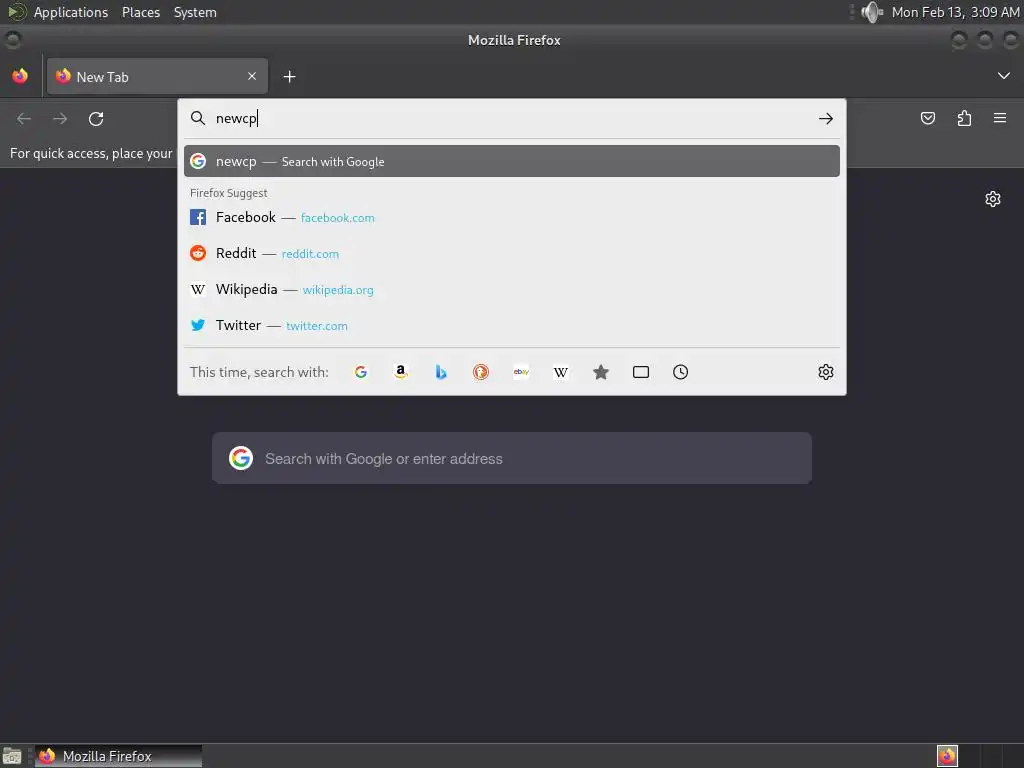
Task: Select the Reddit suggestion row
Action: pos(511,253)
